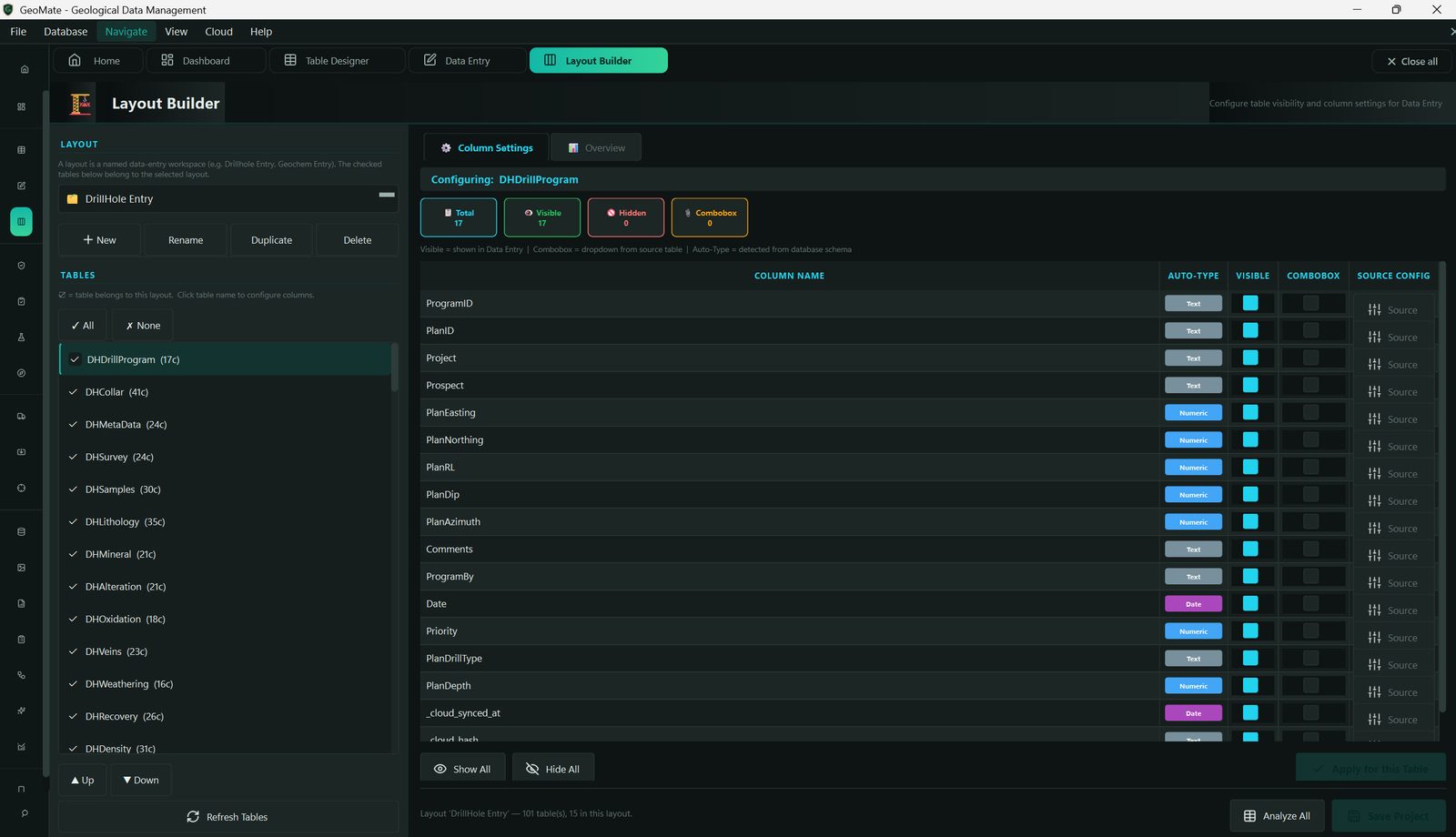Click the Analyze All button
Viewport: 1456px width, 837px height.
point(1277,816)
